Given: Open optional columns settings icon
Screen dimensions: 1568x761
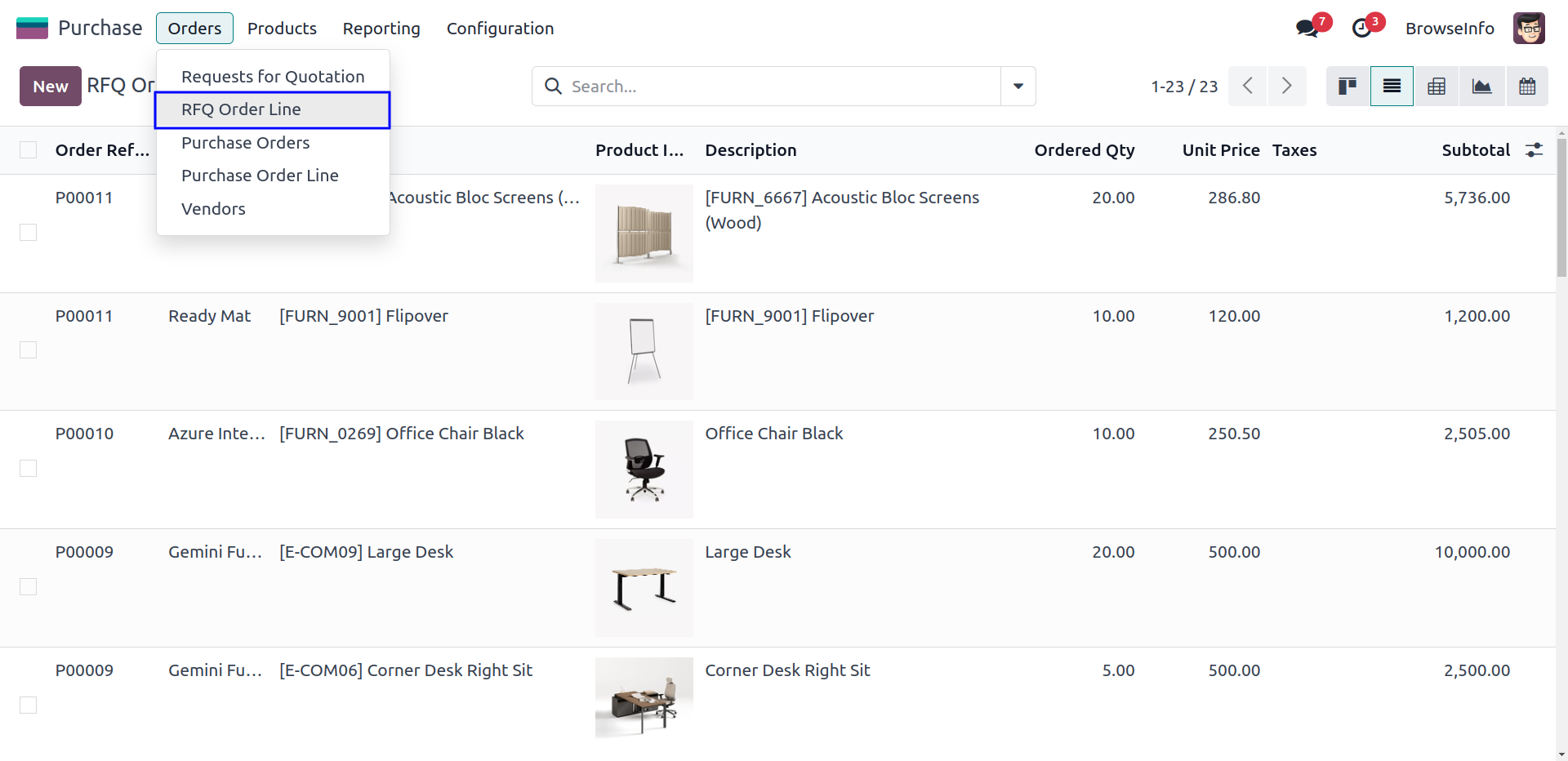Looking at the screenshot, I should click(x=1534, y=150).
